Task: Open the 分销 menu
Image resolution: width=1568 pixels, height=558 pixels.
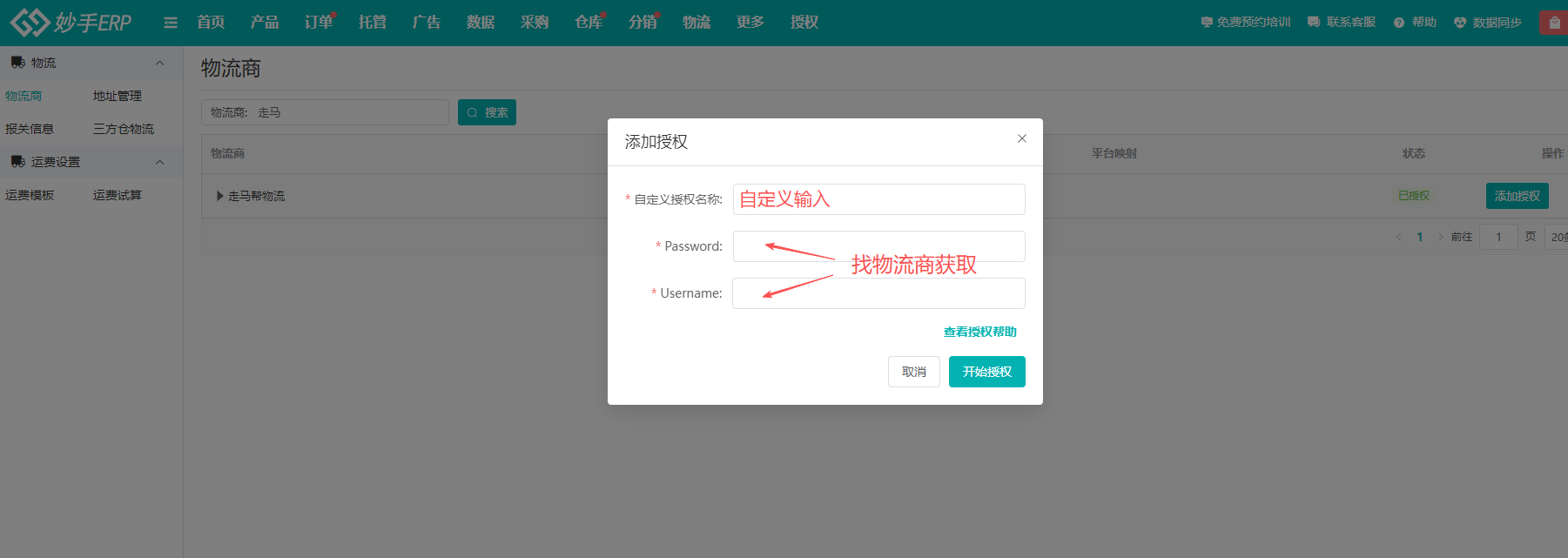Action: [x=643, y=23]
